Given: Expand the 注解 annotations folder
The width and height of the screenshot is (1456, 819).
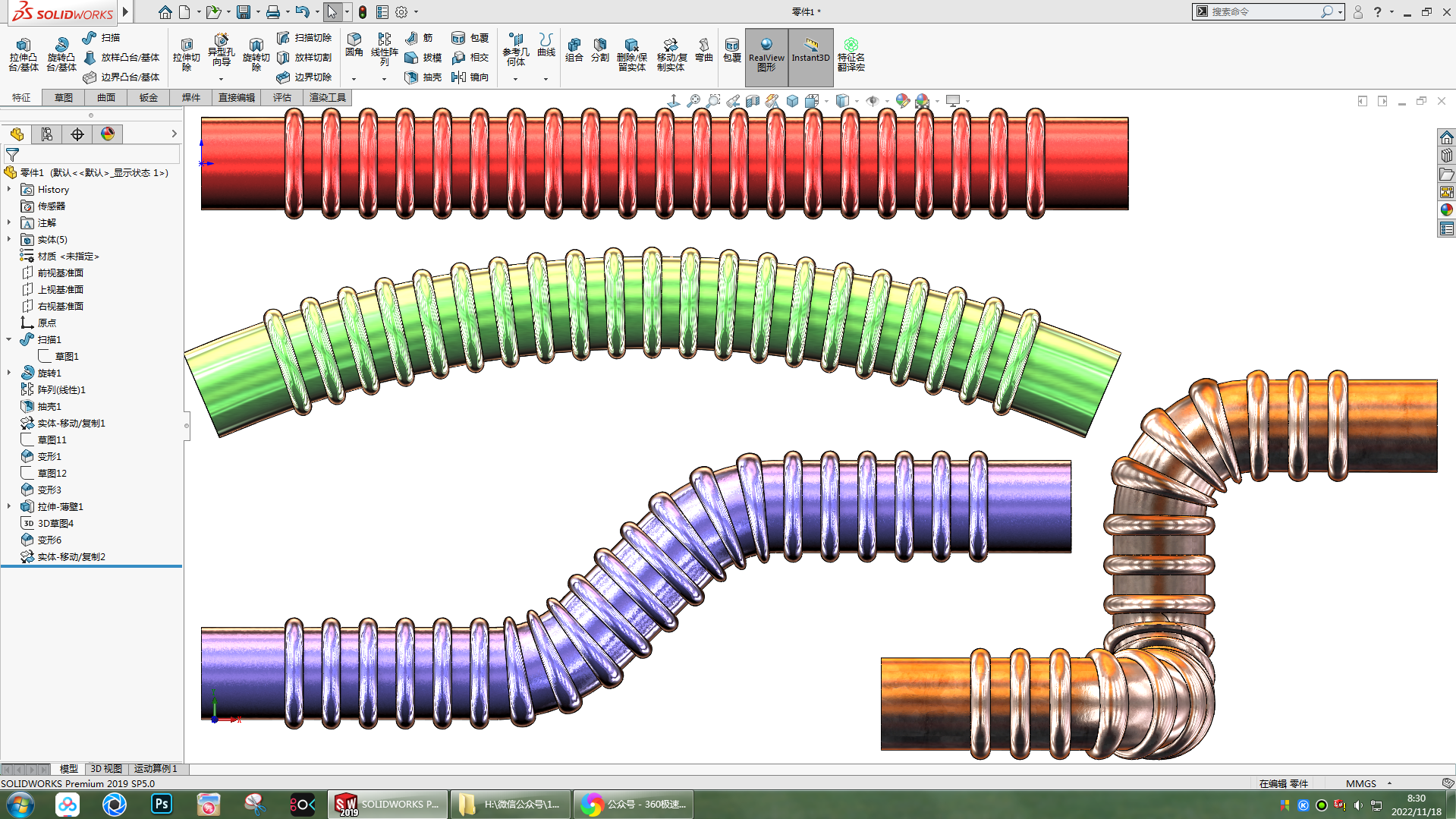Looking at the screenshot, I should coord(9,222).
